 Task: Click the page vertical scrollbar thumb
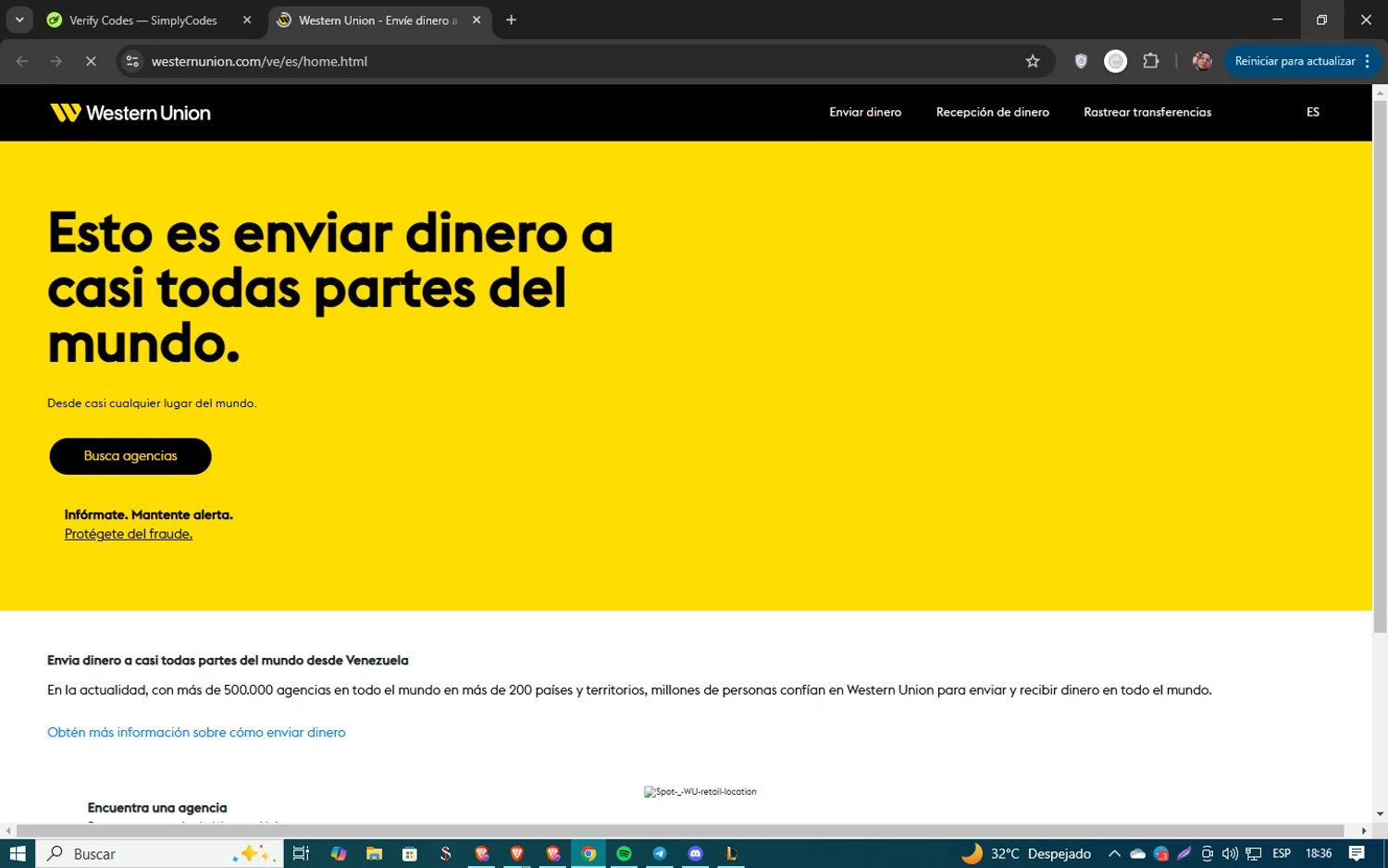pyautogui.click(x=1380, y=366)
